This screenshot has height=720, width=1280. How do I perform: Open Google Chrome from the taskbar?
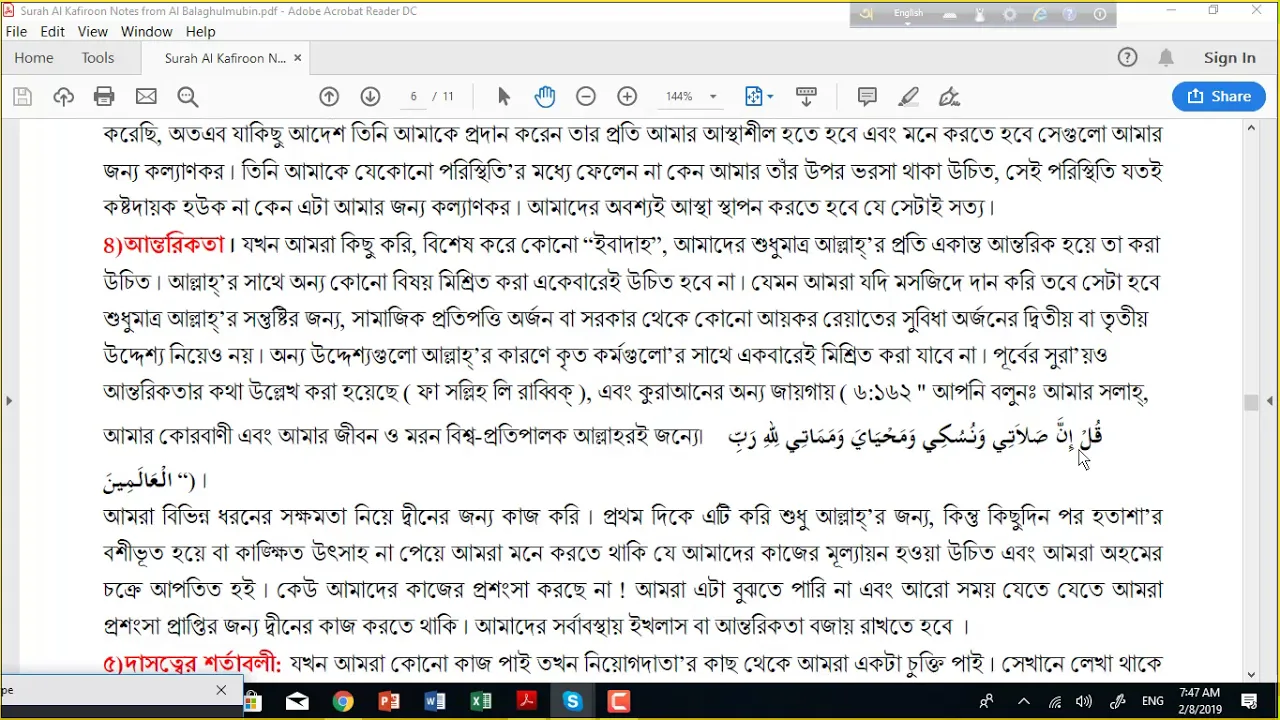(x=343, y=702)
